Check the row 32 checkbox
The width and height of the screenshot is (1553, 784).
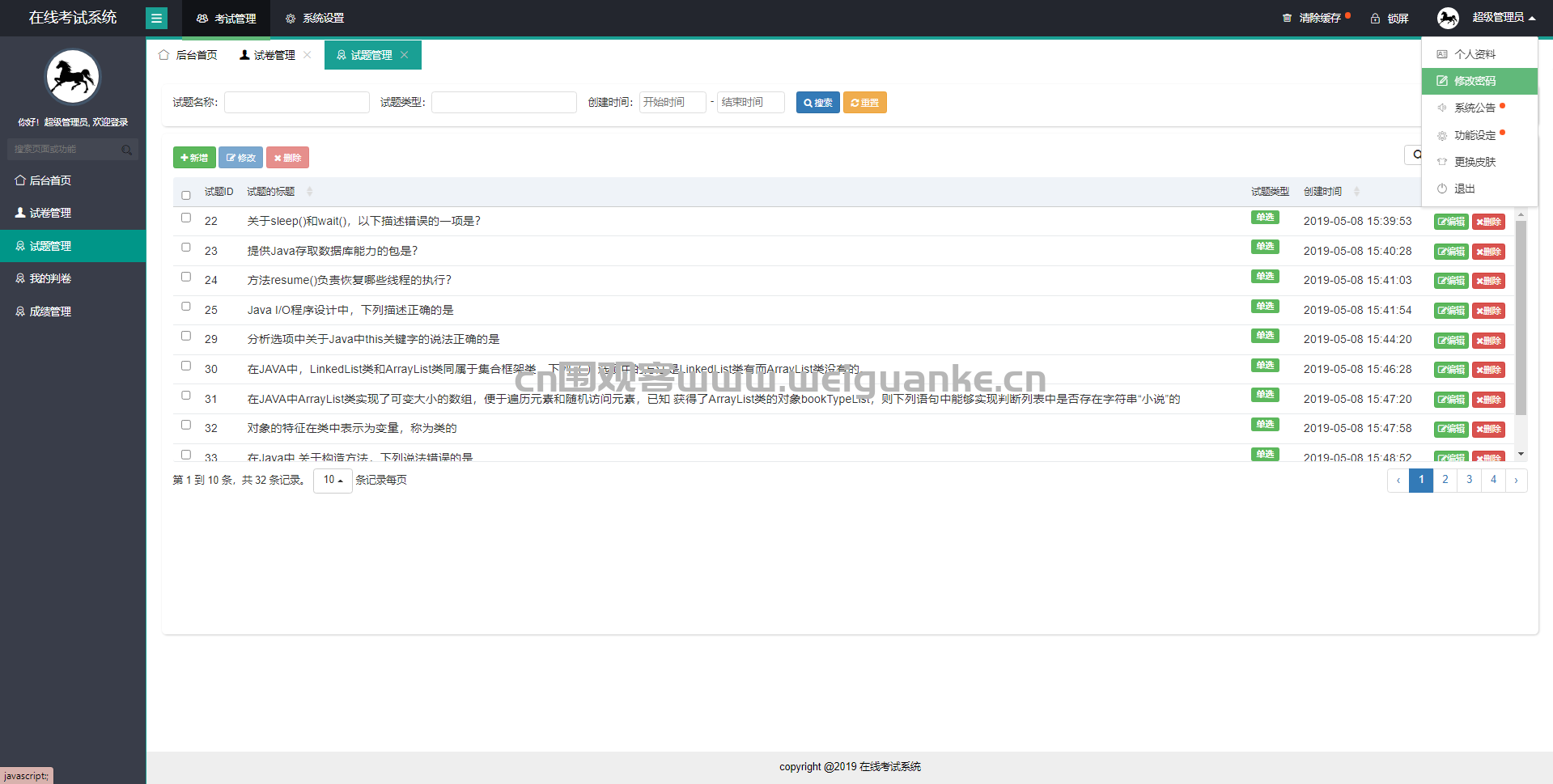186,425
